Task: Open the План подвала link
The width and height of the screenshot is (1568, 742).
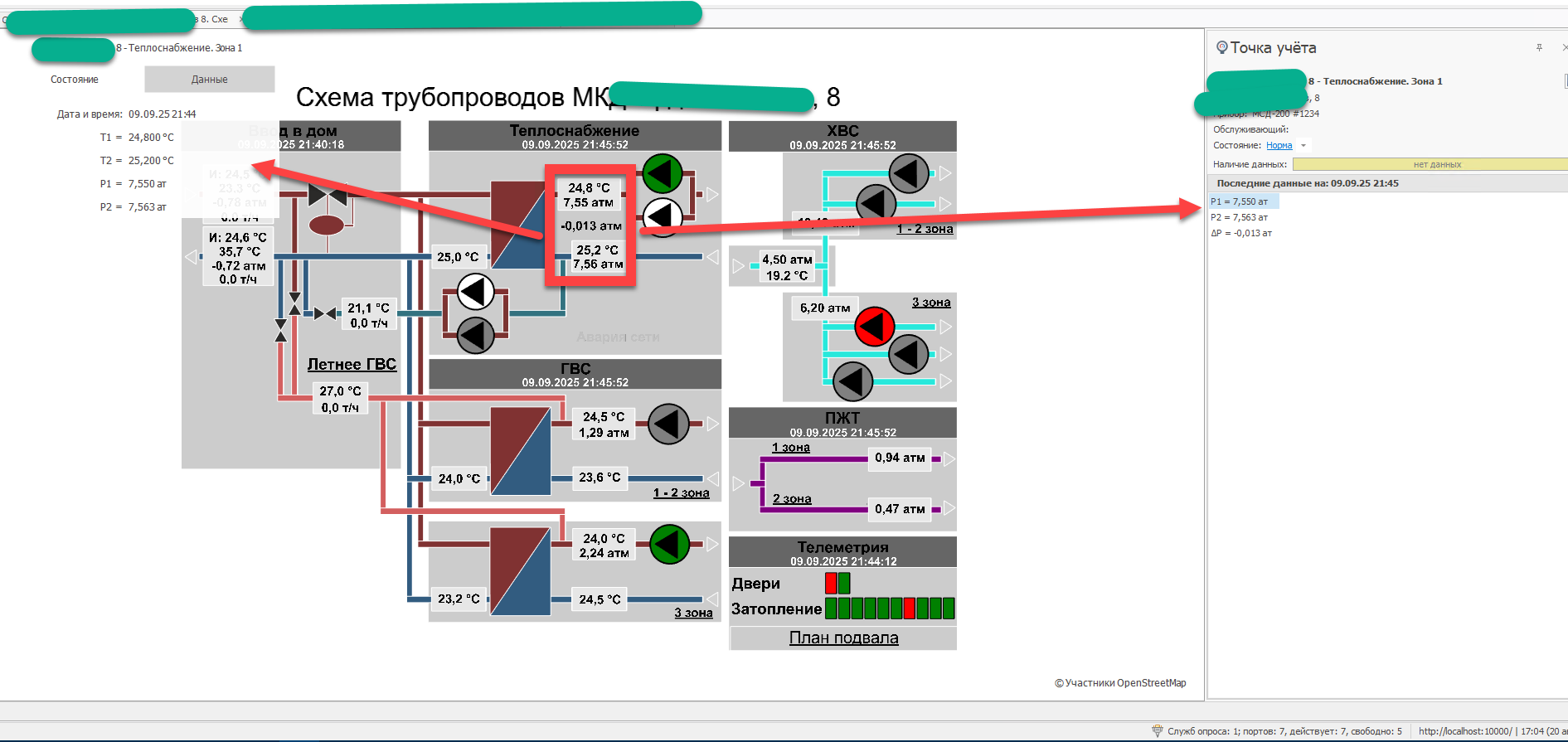Action: pyautogui.click(x=843, y=638)
